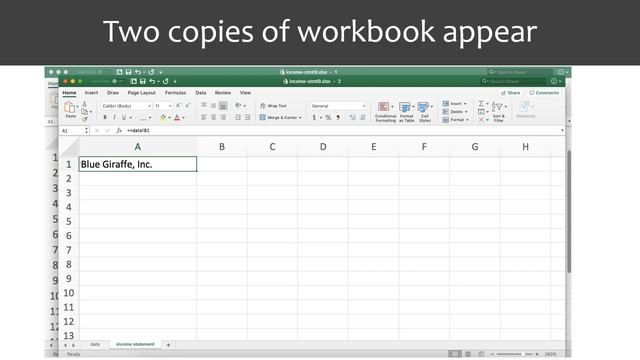The height and width of the screenshot is (360, 640).
Task: Open the View ribbon tab
Action: click(245, 93)
